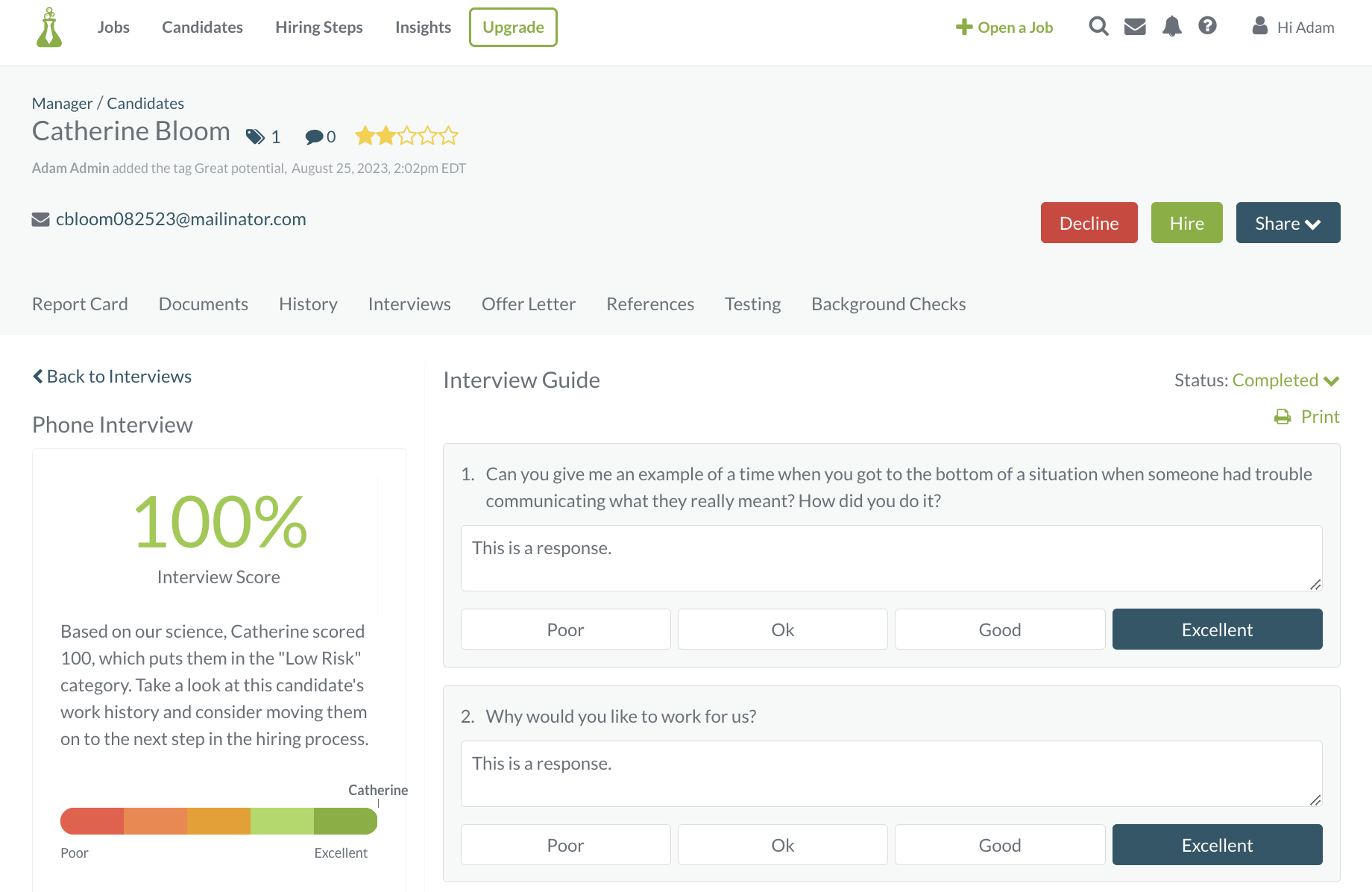This screenshot has height=892, width=1372.
Task: Click the Breezy flask logo
Action: point(48,28)
